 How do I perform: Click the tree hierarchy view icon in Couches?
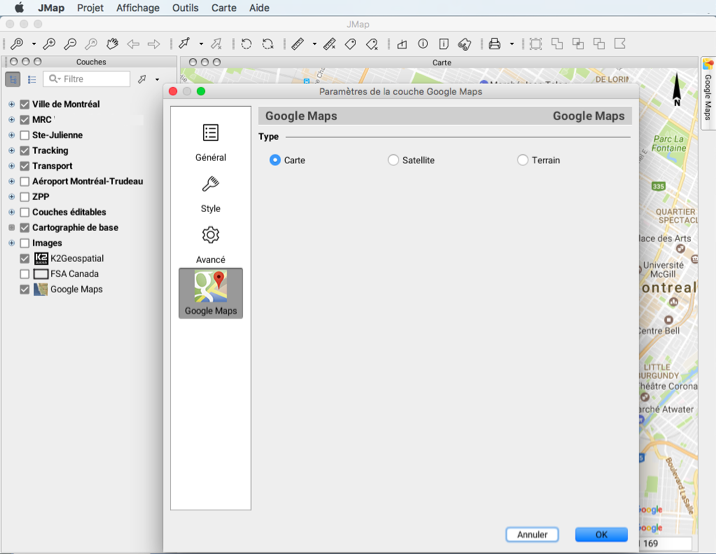[13, 79]
